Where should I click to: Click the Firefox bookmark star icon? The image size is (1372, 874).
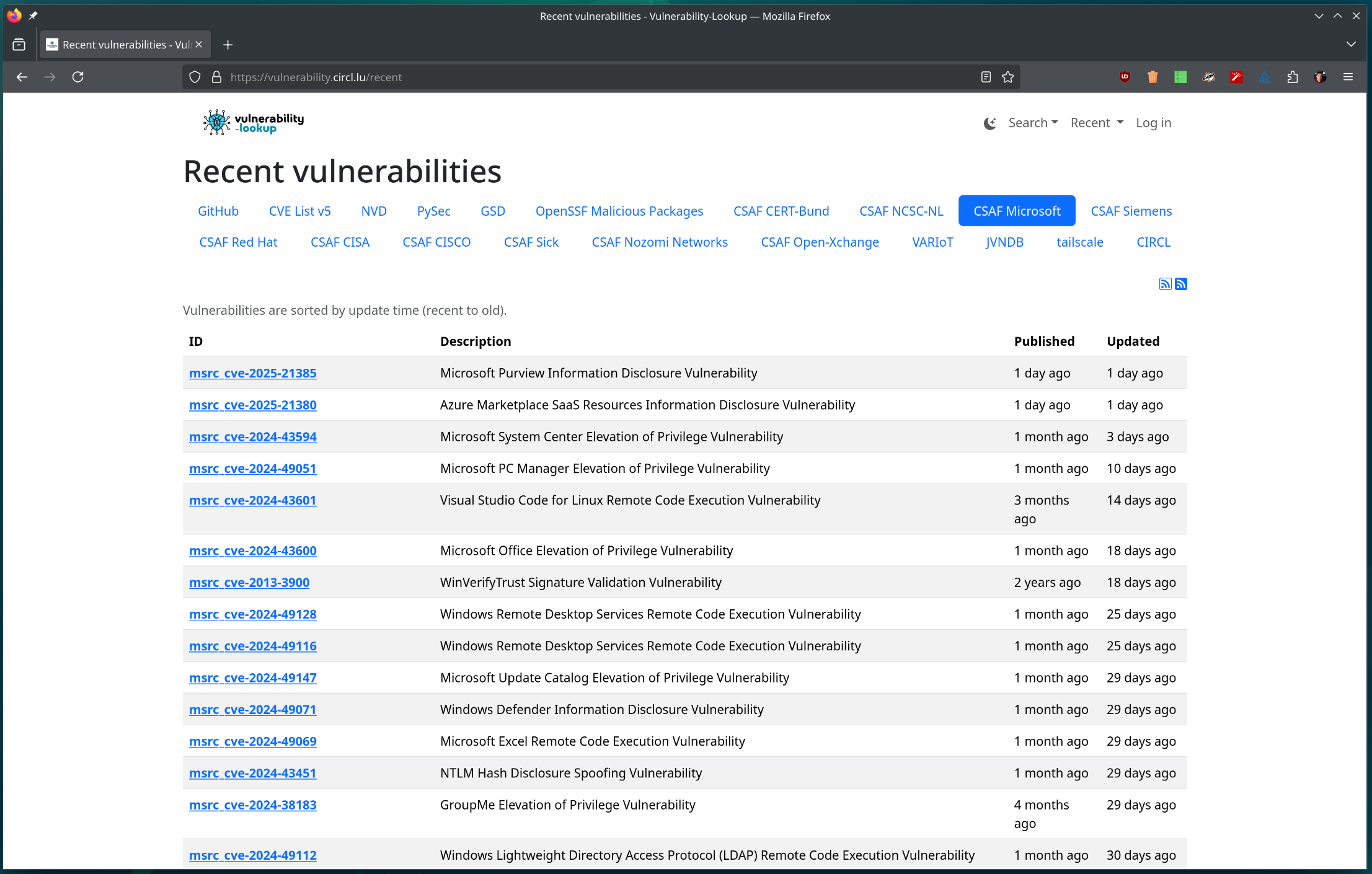(1009, 77)
